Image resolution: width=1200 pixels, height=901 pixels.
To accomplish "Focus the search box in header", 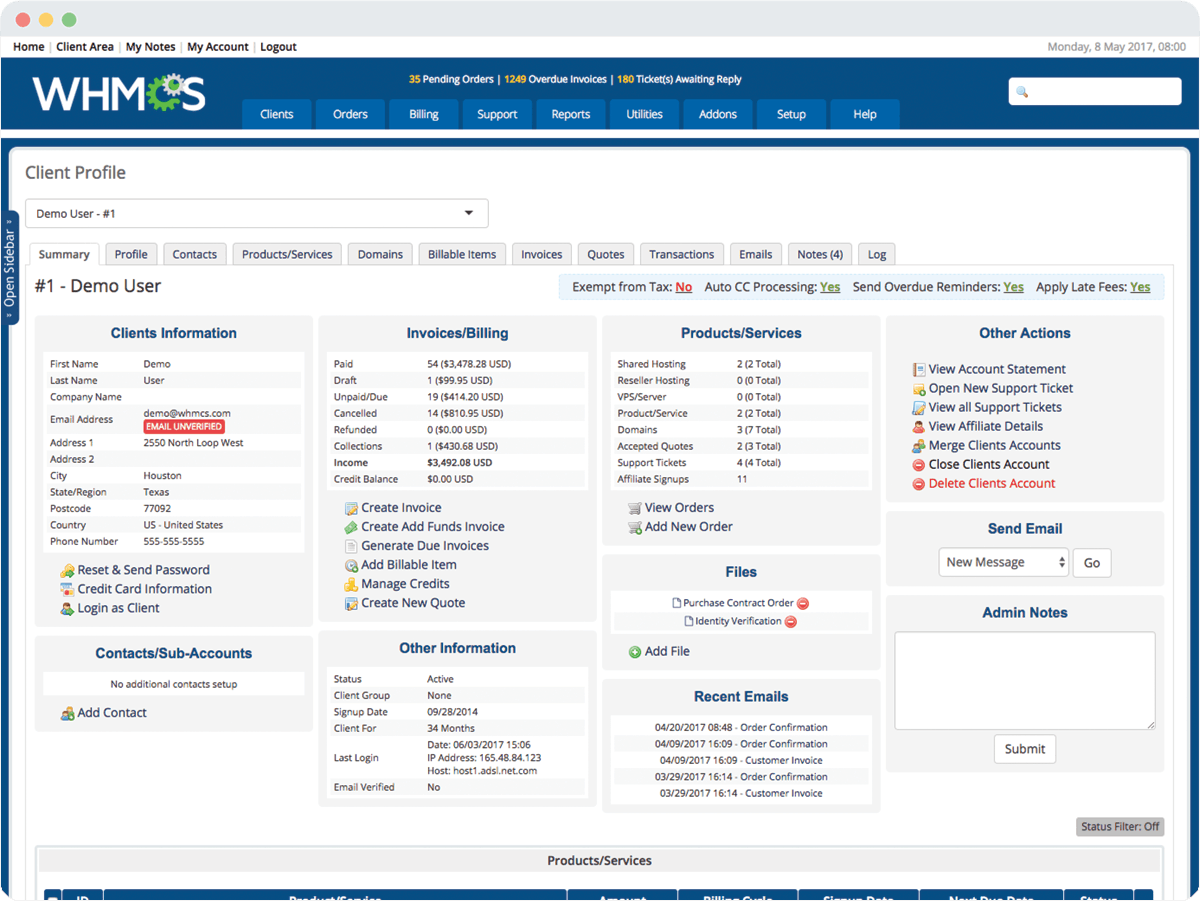I will pyautogui.click(x=1095, y=92).
